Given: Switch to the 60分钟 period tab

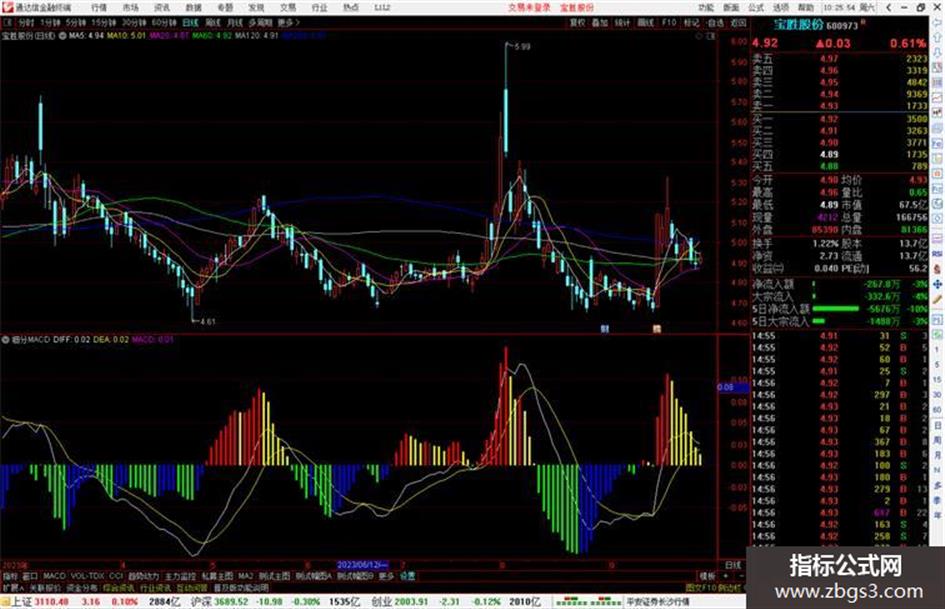Looking at the screenshot, I should click(164, 22).
